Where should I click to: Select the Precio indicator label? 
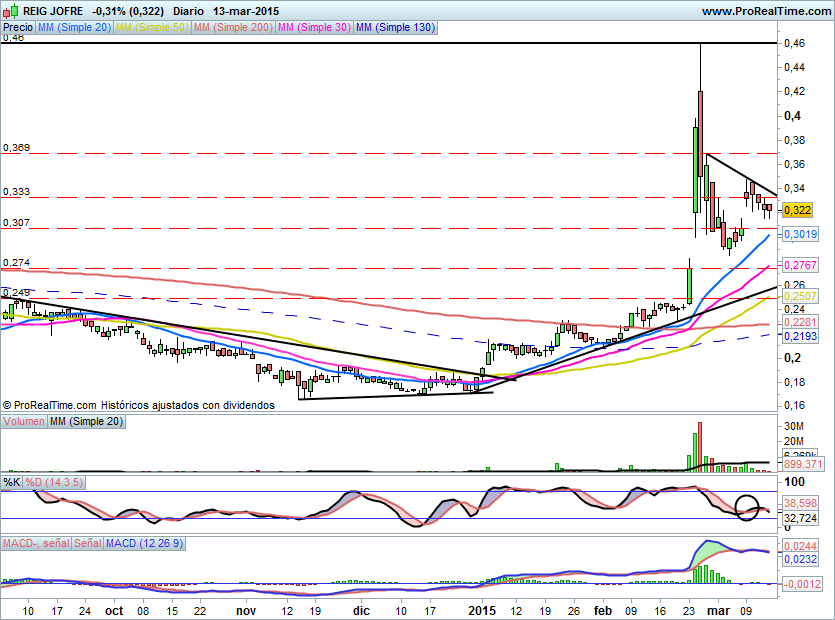pos(18,27)
